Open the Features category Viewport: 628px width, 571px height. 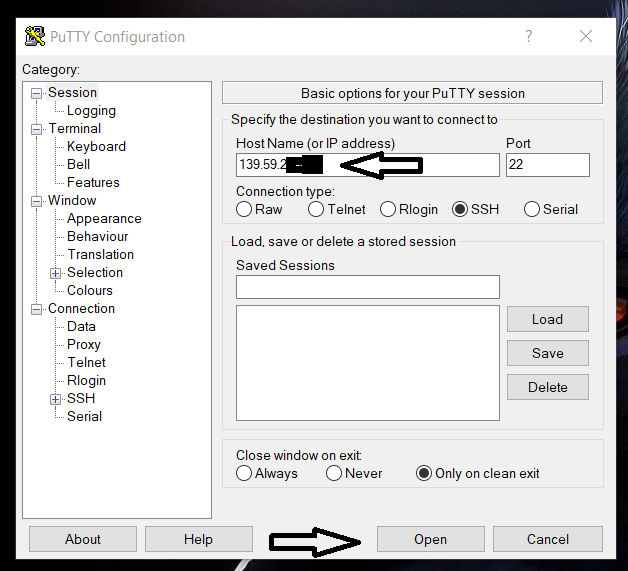pos(93,183)
